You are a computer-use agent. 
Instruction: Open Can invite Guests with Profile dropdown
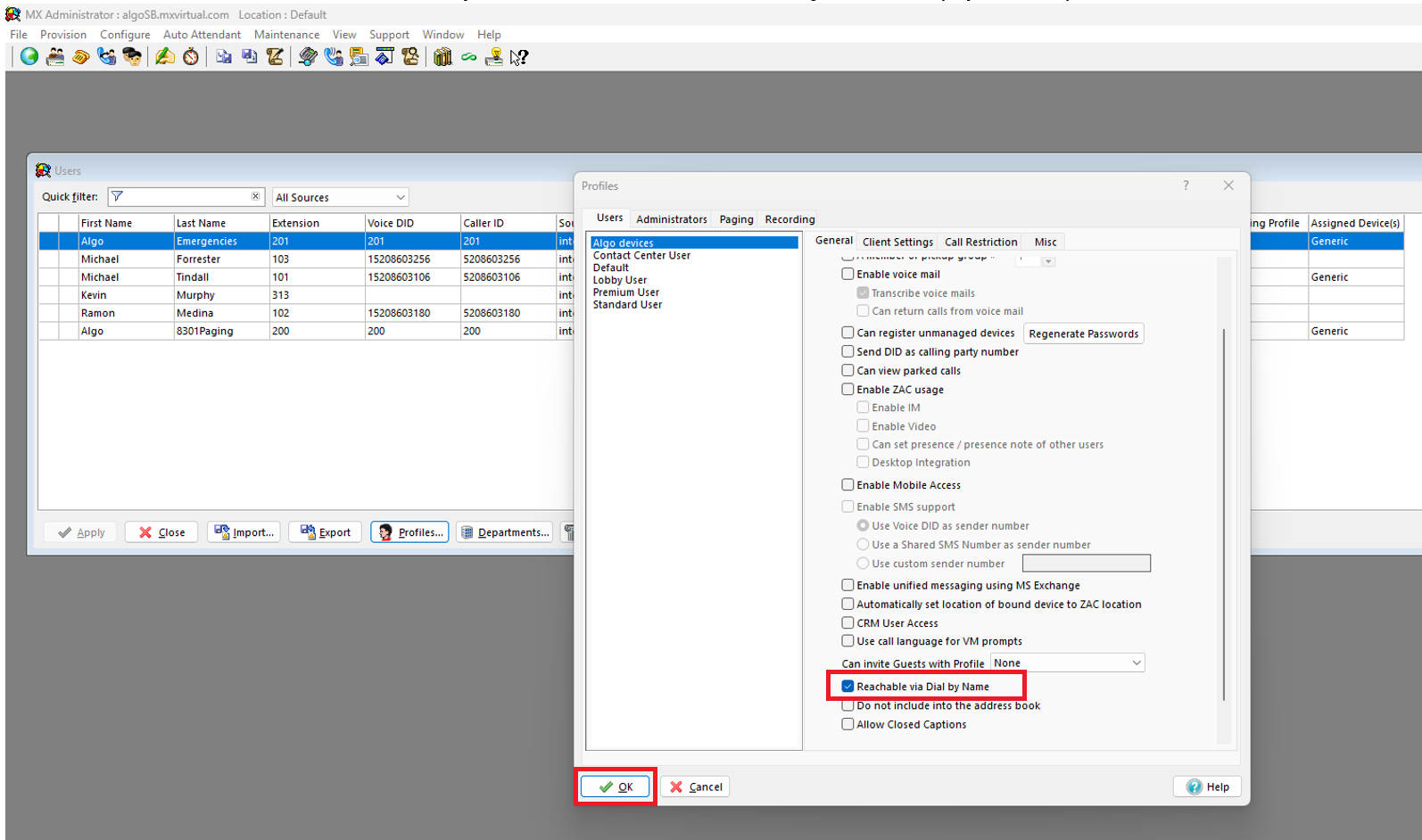coord(1068,663)
